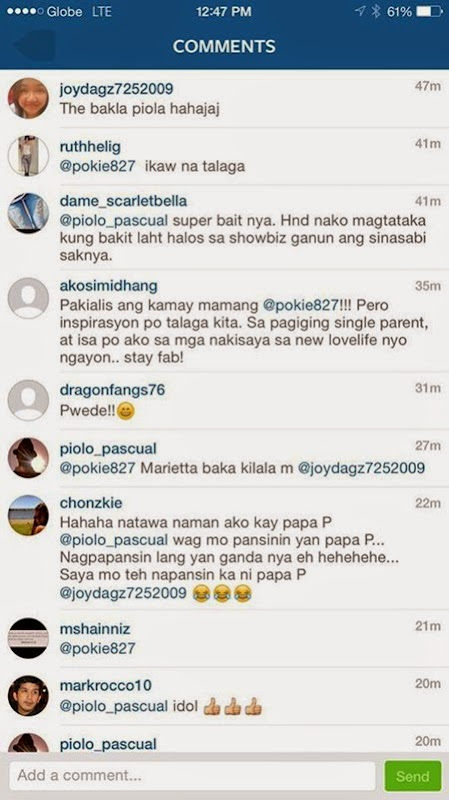Tap dragonfangs76's default avatar icon
The image size is (449, 800).
click(28, 400)
